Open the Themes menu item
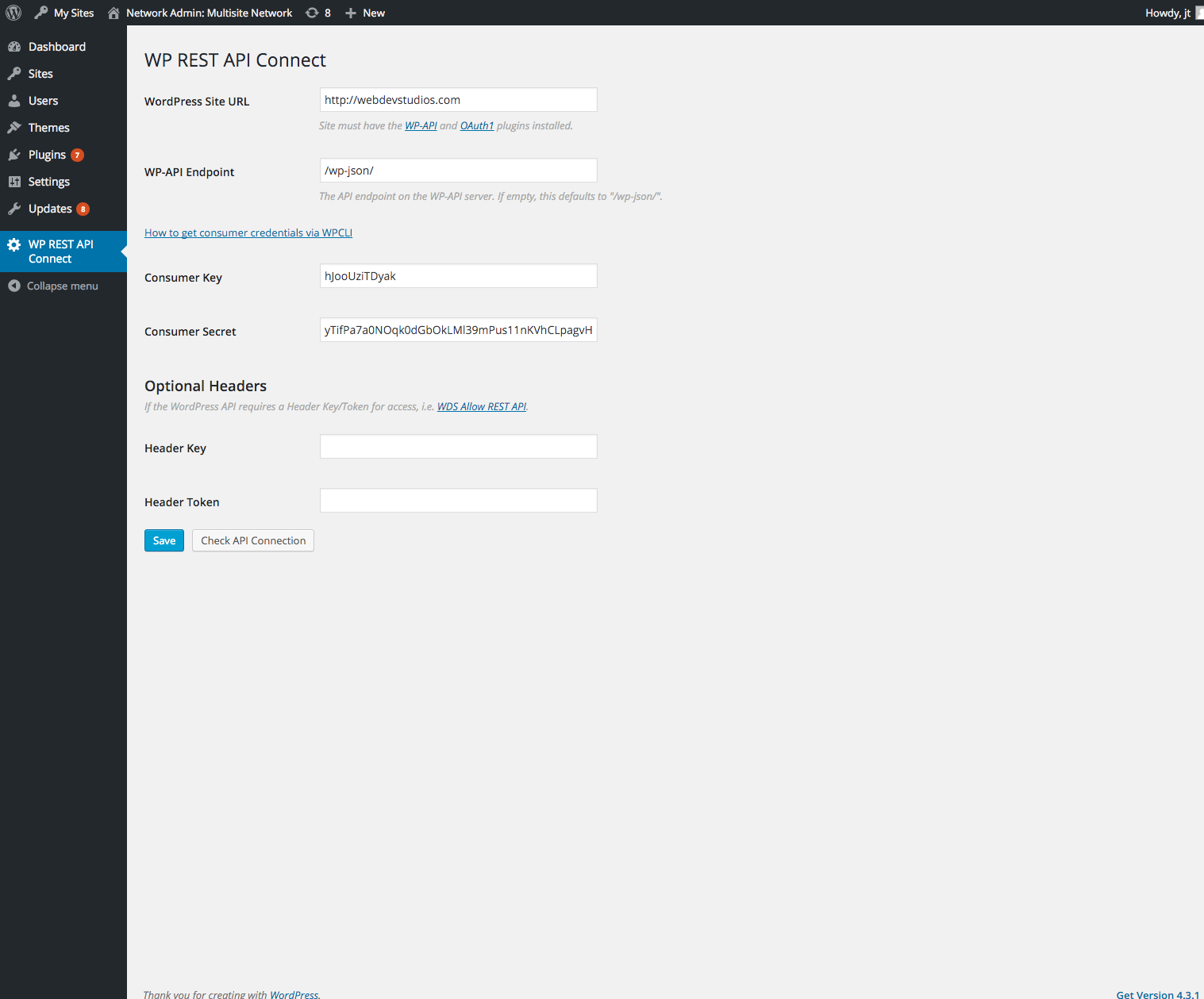The image size is (1204, 999). point(63,128)
